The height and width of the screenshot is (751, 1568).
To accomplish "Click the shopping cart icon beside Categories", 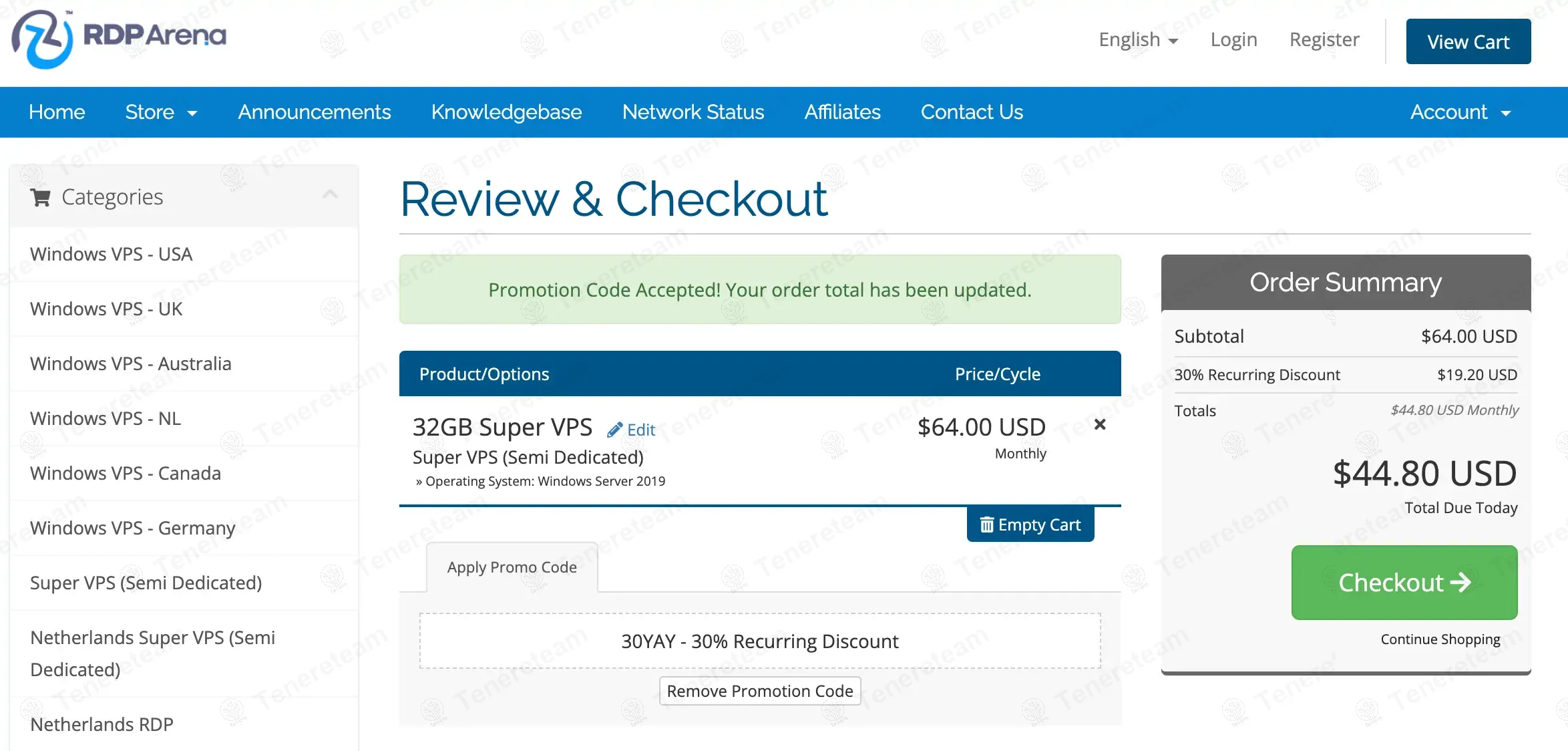I will (x=41, y=196).
